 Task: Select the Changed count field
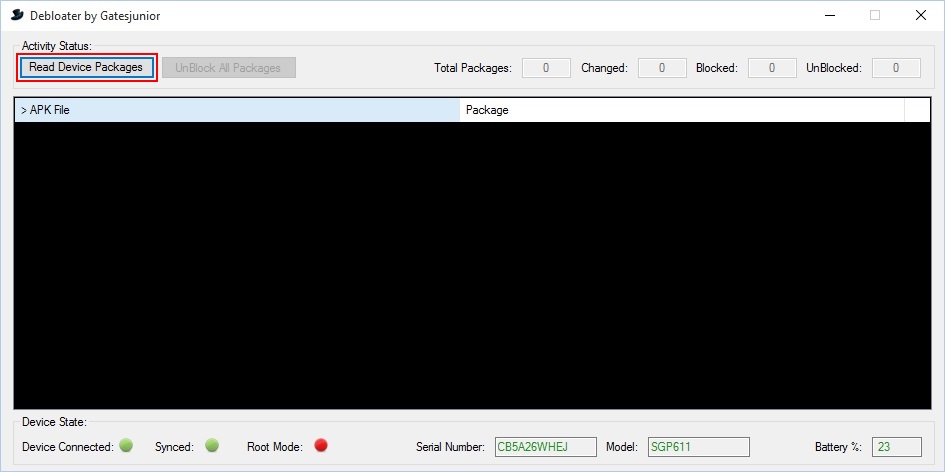662,68
